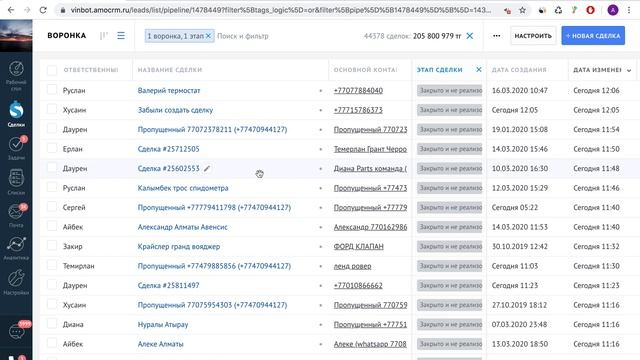Click the Воронка page title
The height and width of the screenshot is (360, 640).
67,36
